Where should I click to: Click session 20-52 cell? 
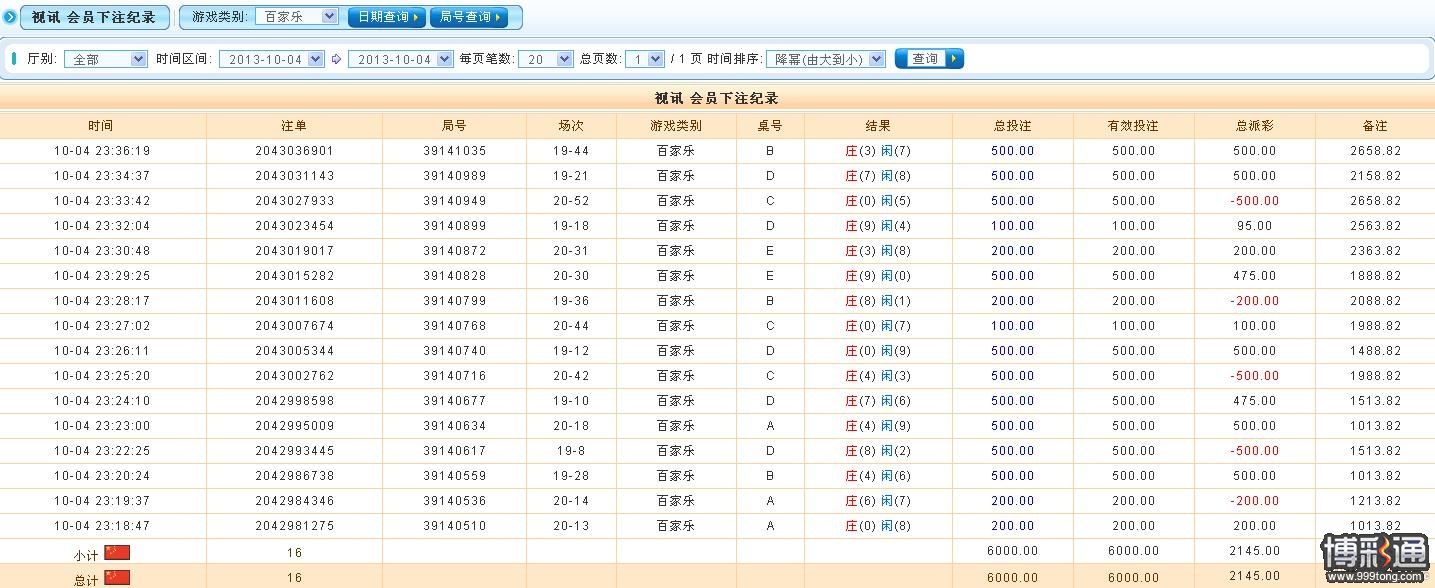(x=571, y=201)
